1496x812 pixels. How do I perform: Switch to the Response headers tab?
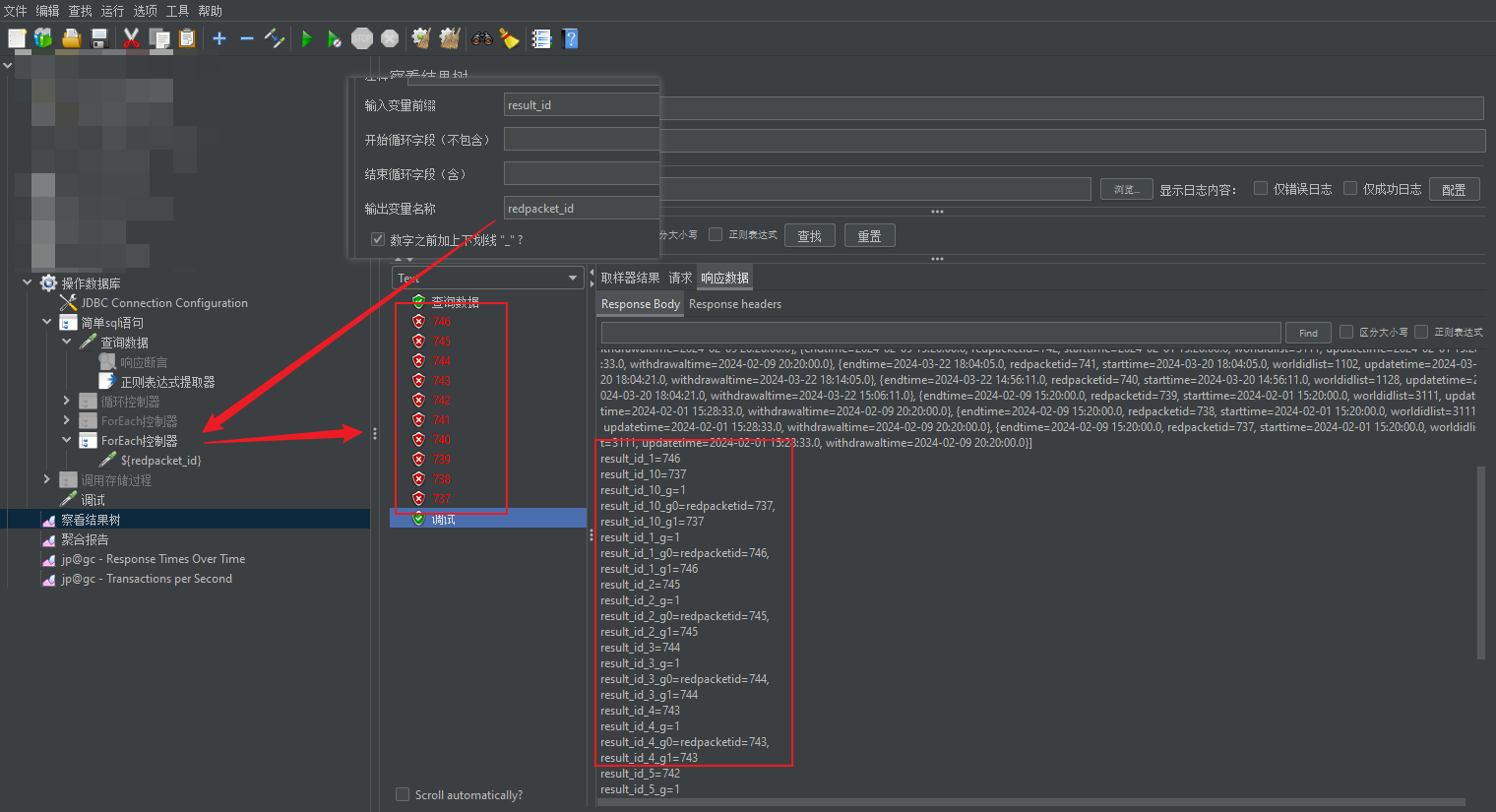[735, 304]
